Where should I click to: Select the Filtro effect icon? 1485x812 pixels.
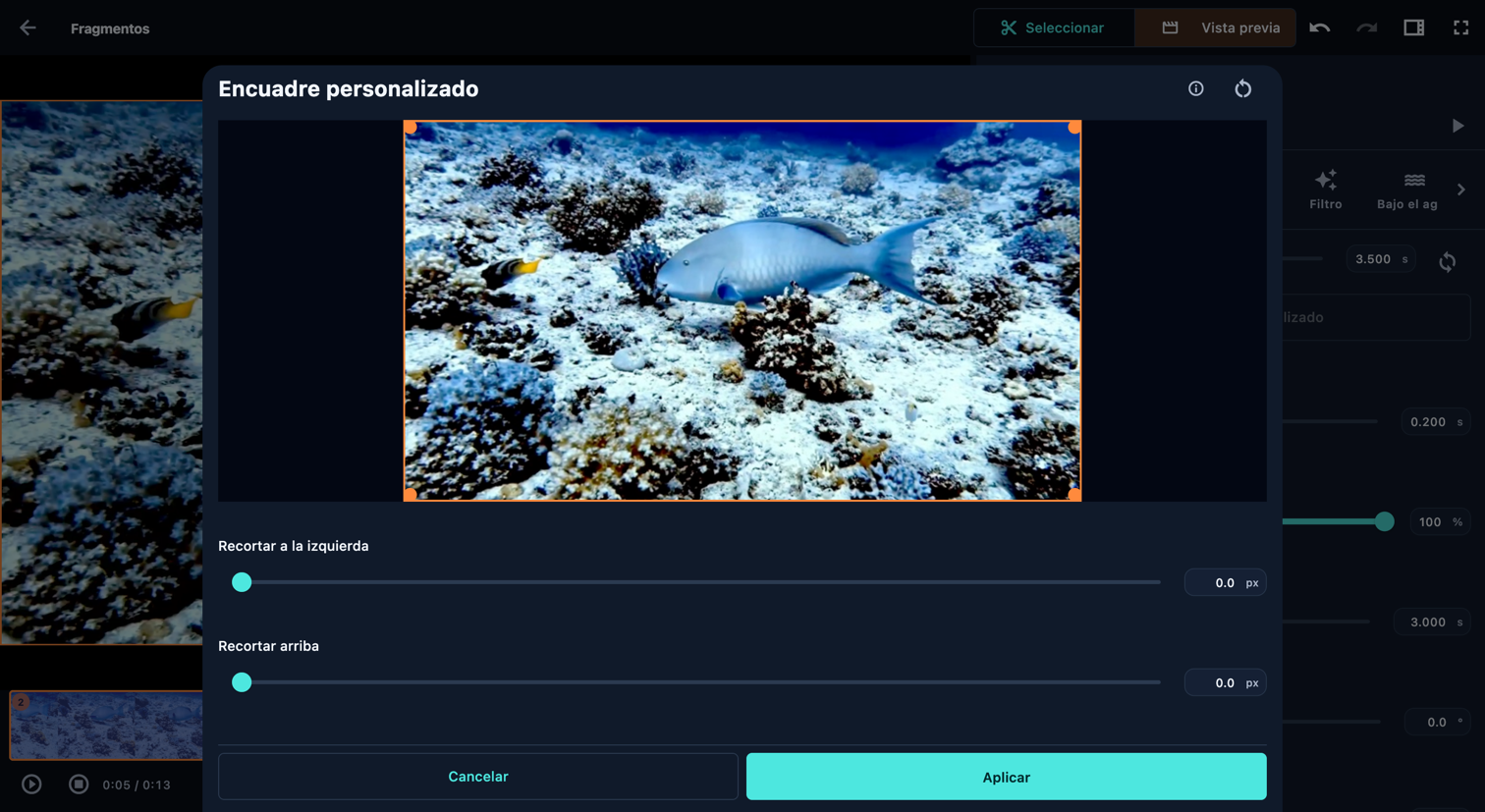pyautogui.click(x=1325, y=189)
